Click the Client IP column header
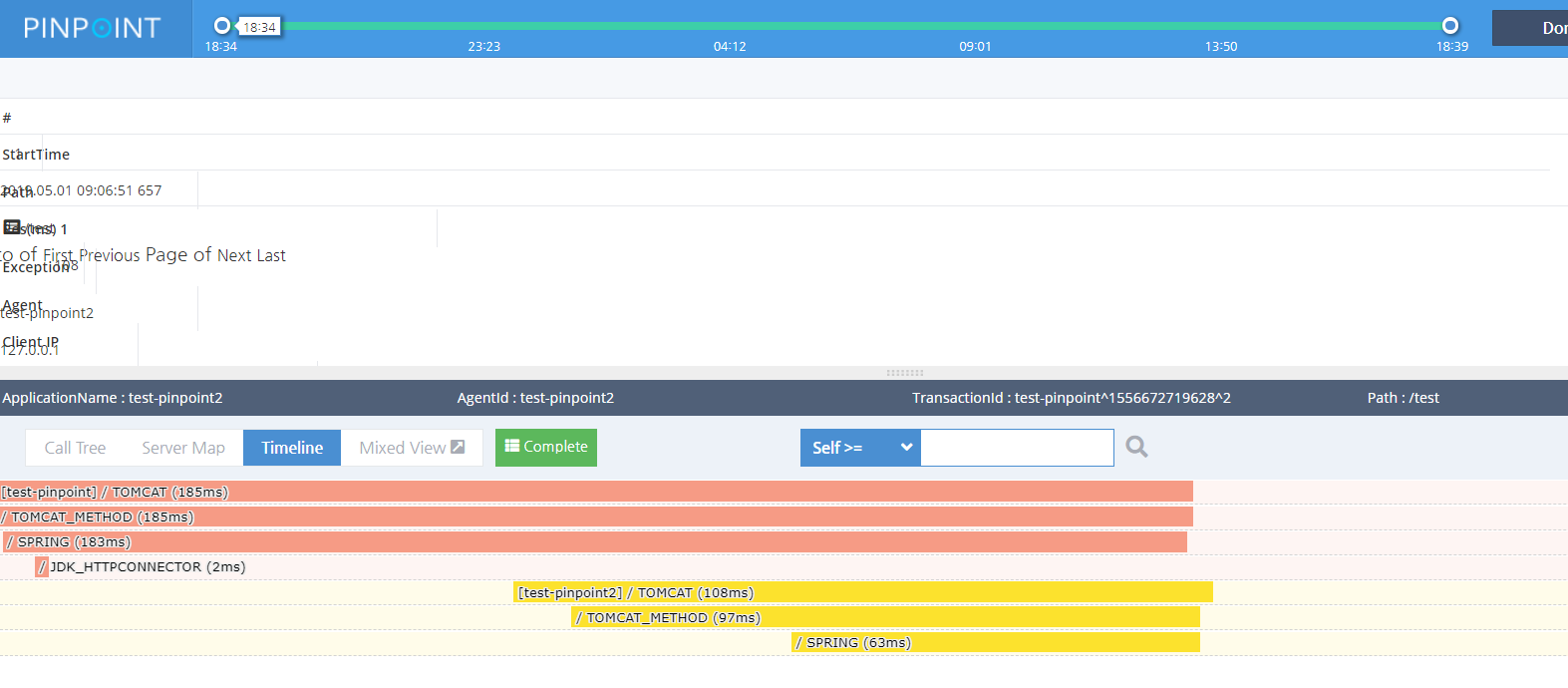 tap(30, 342)
